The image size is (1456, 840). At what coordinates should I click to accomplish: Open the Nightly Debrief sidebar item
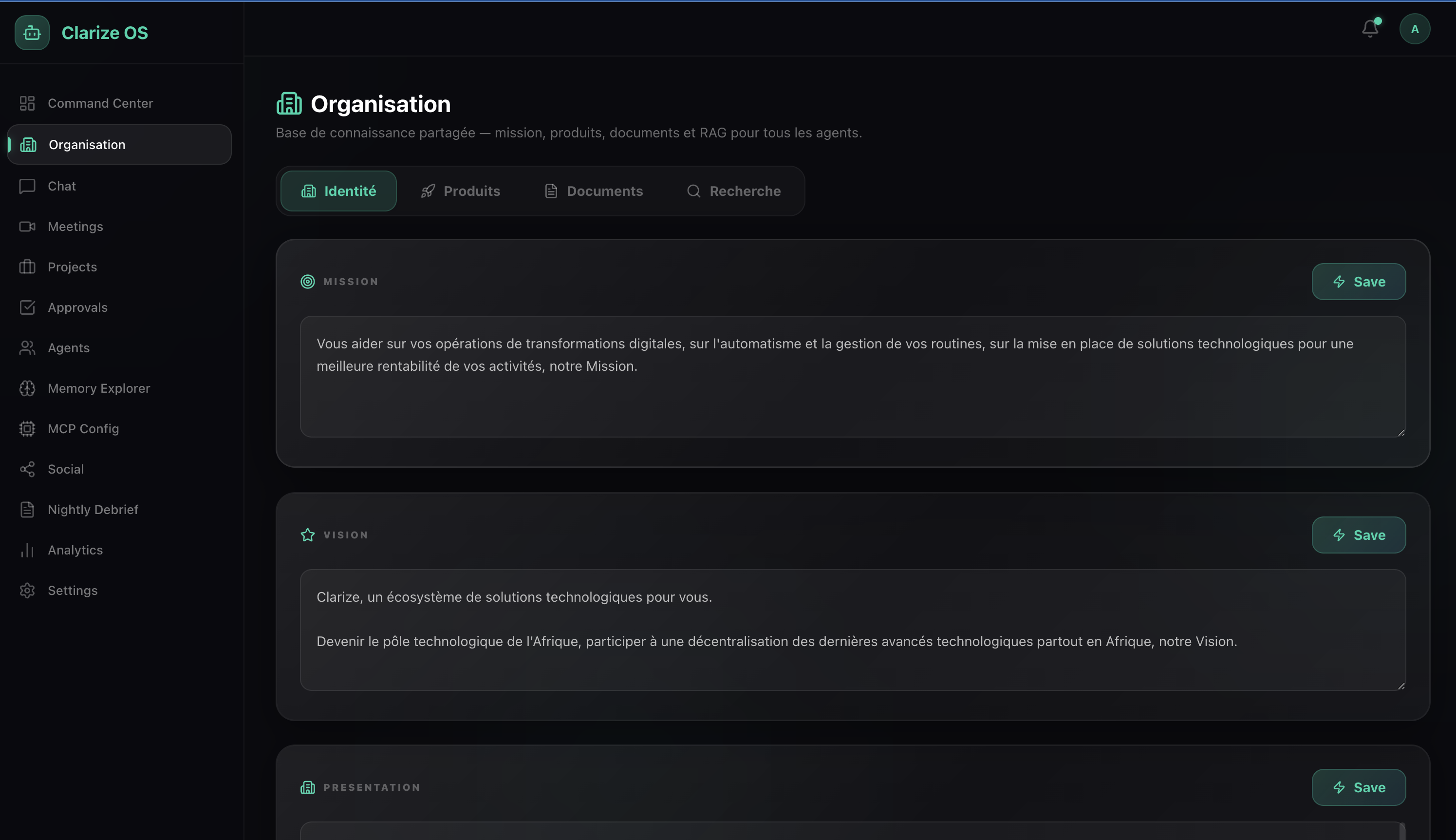[93, 510]
